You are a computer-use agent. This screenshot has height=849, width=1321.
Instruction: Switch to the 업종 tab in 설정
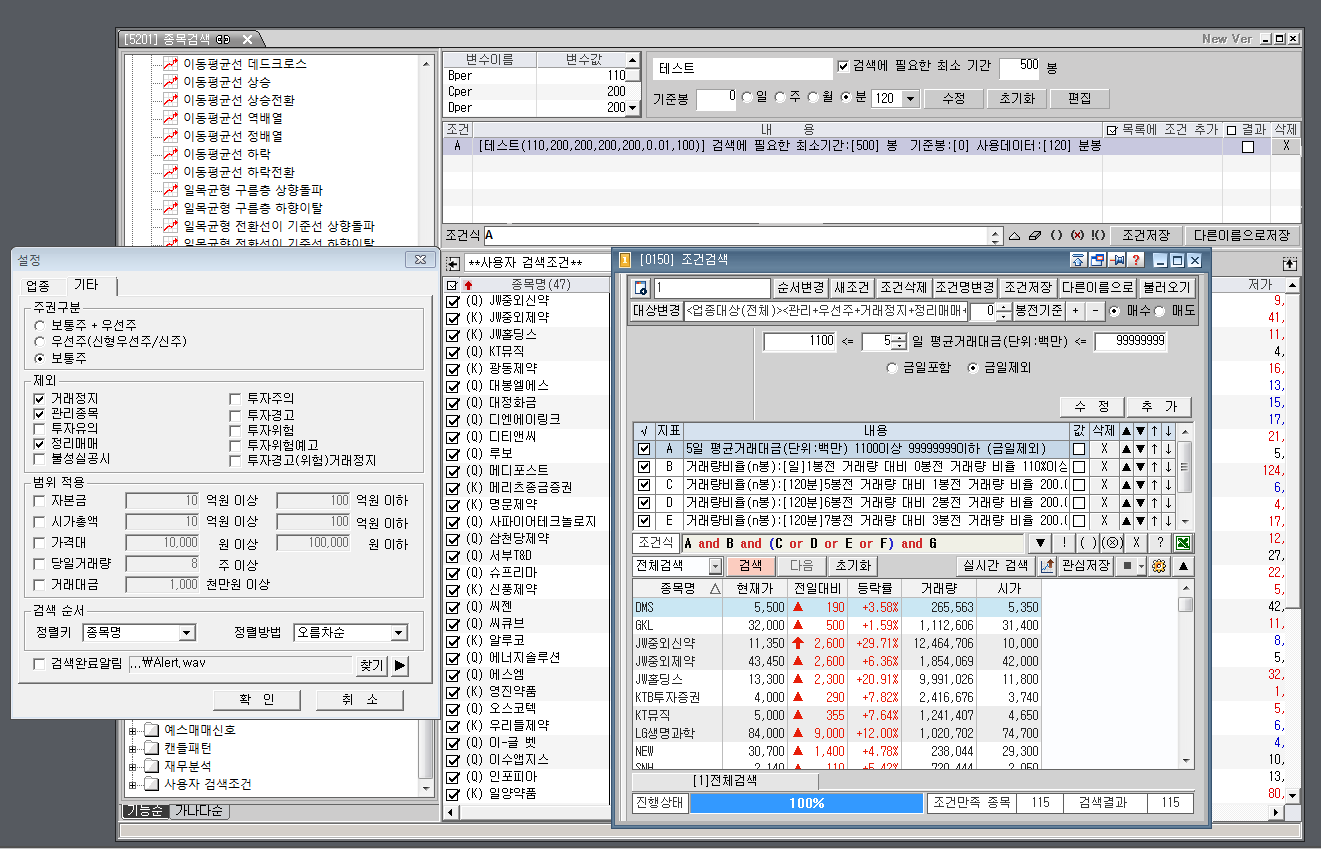(38, 287)
